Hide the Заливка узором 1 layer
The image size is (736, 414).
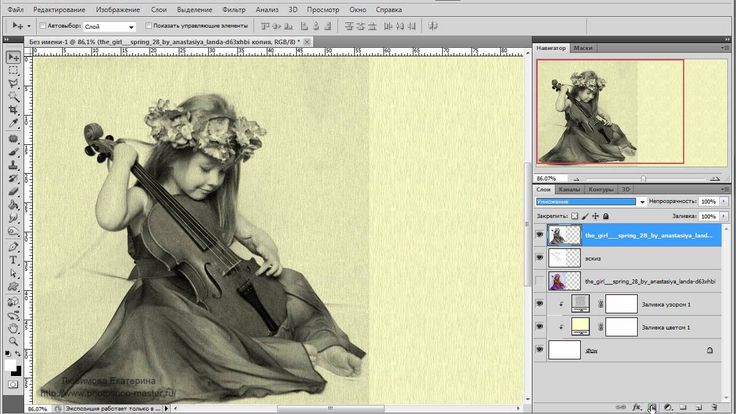click(540, 304)
